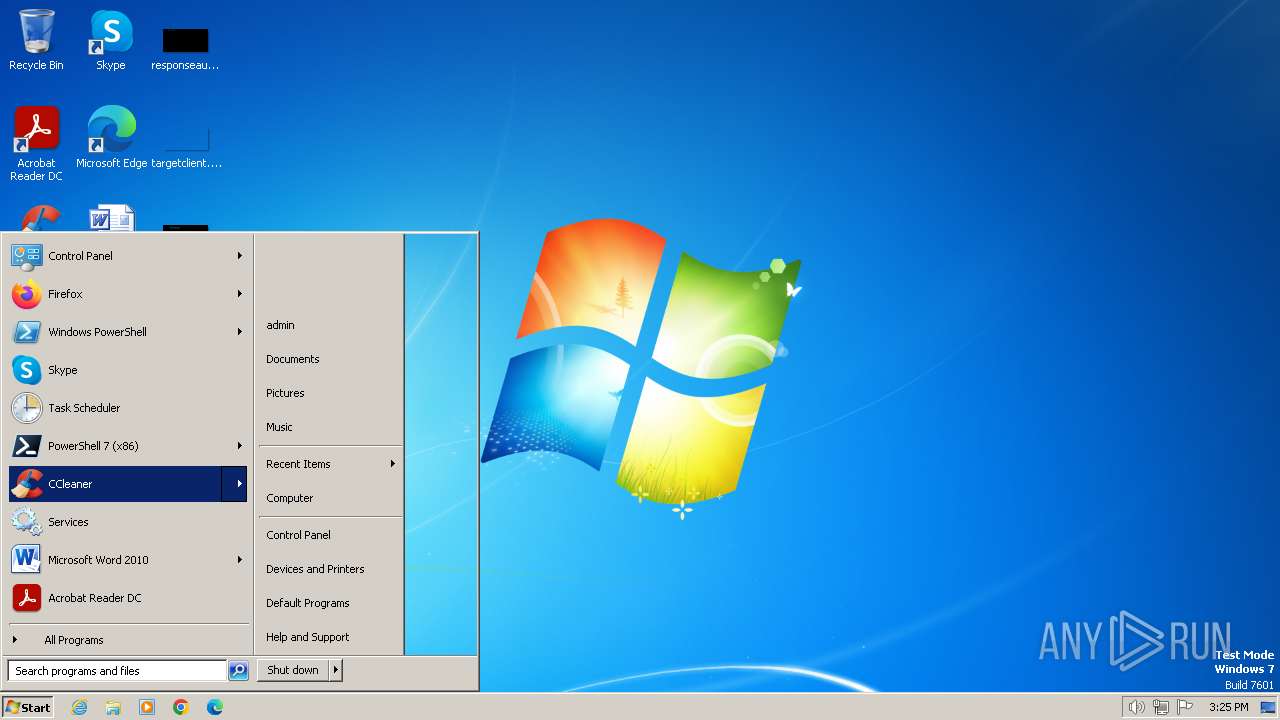This screenshot has width=1280, height=720.
Task: Open the Acrobat Reader DC desktop shortcut
Action: click(36, 143)
